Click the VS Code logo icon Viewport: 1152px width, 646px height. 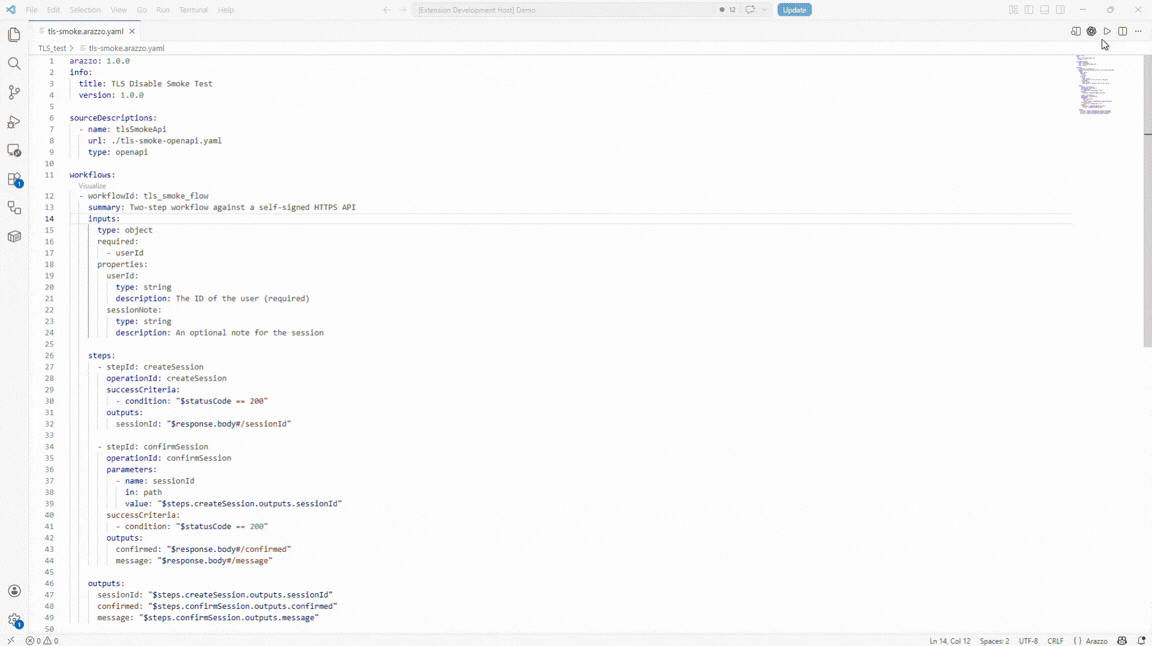(x=10, y=10)
